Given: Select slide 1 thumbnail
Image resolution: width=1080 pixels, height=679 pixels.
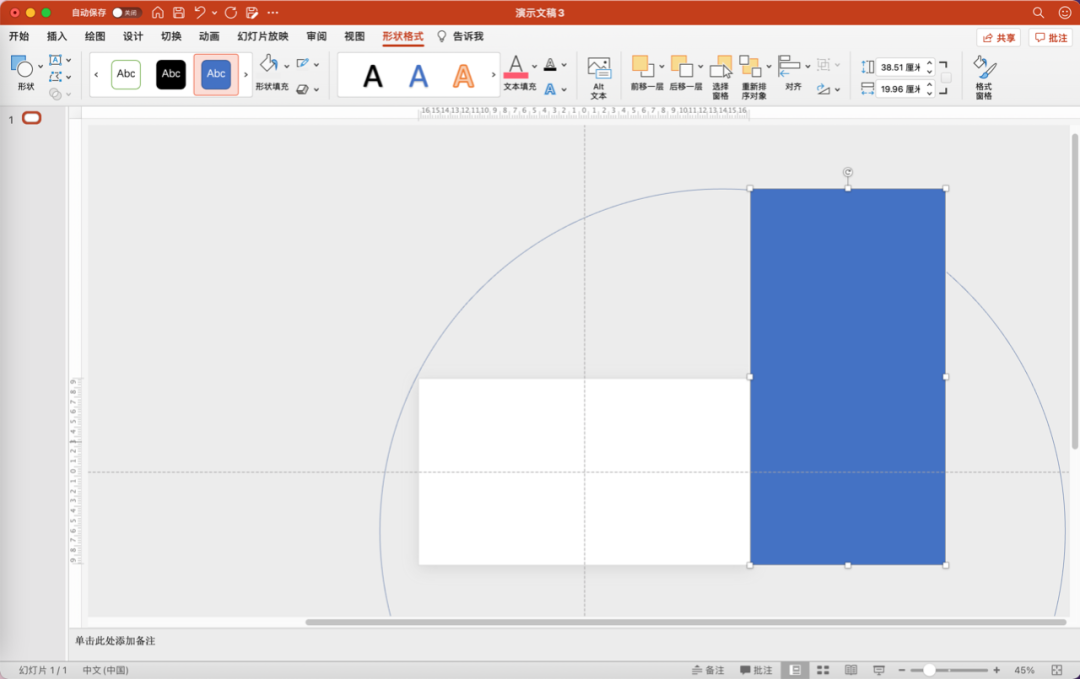Looking at the screenshot, I should [x=32, y=118].
